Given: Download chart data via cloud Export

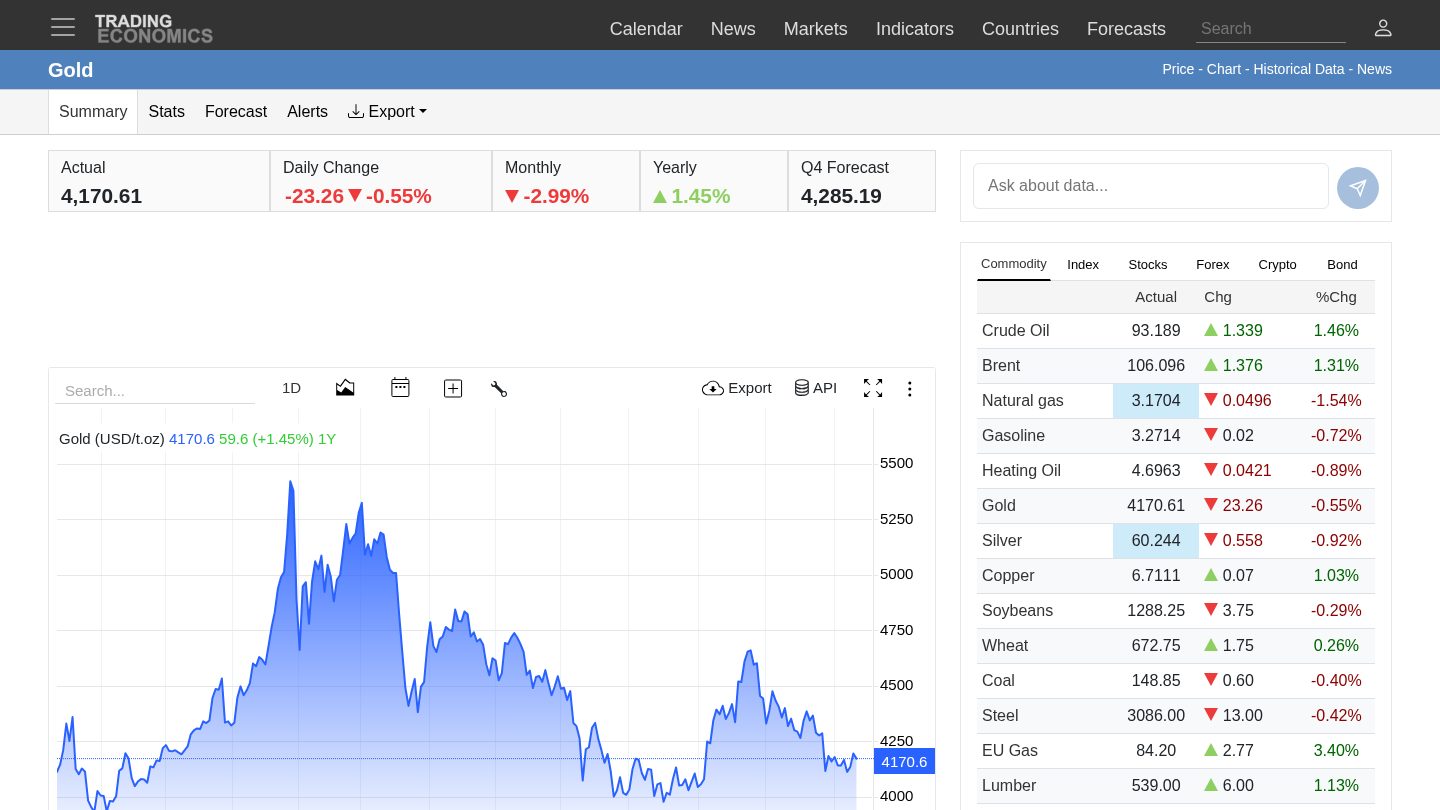Looking at the screenshot, I should click(737, 388).
